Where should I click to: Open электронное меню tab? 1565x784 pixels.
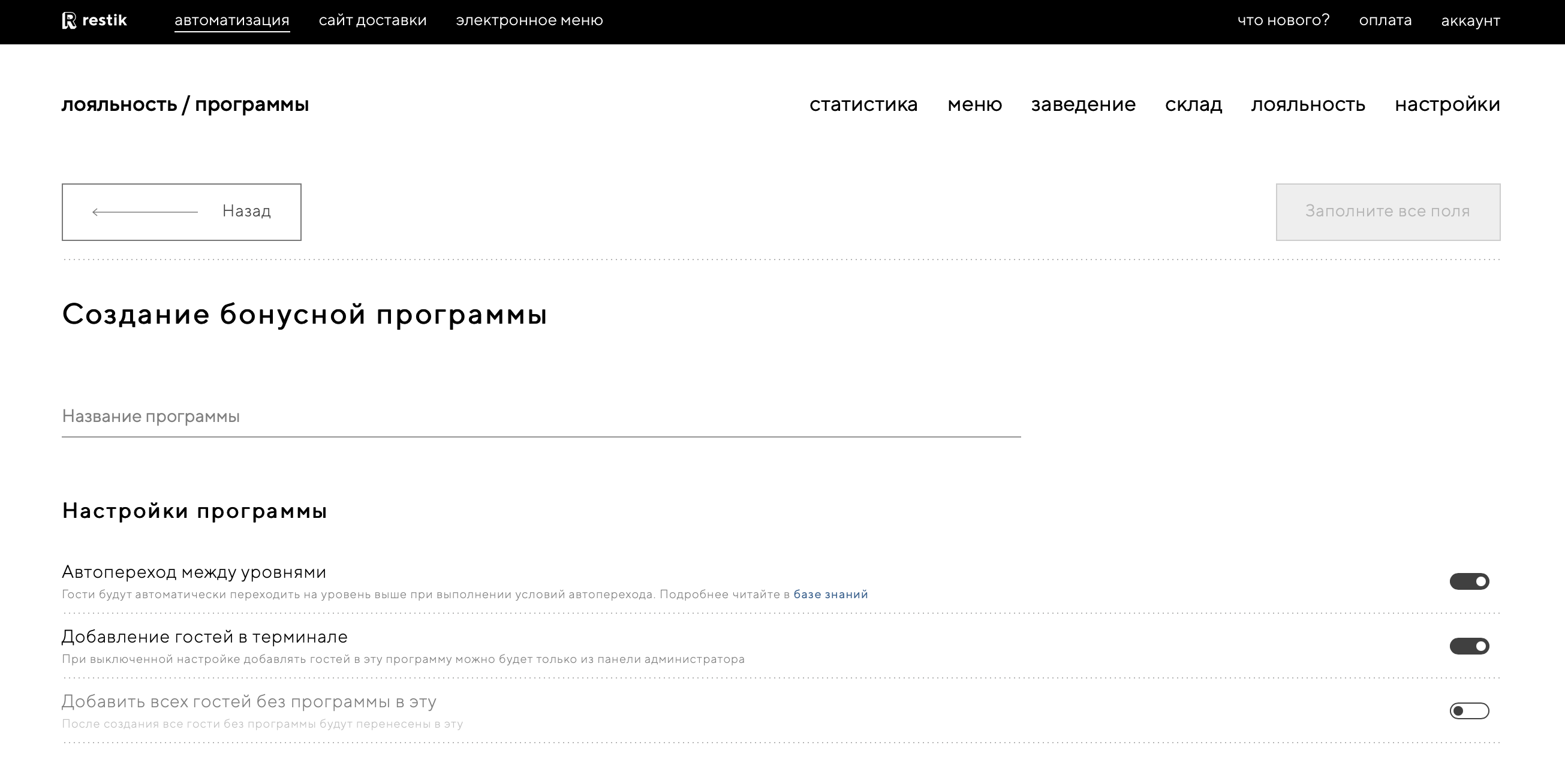pyautogui.click(x=529, y=20)
